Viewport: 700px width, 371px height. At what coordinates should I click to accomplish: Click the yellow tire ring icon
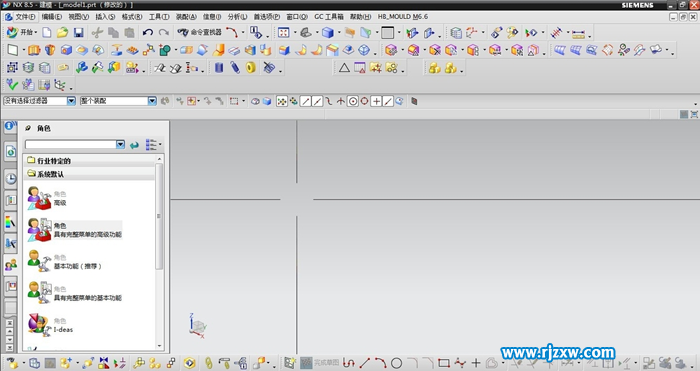[251, 67]
